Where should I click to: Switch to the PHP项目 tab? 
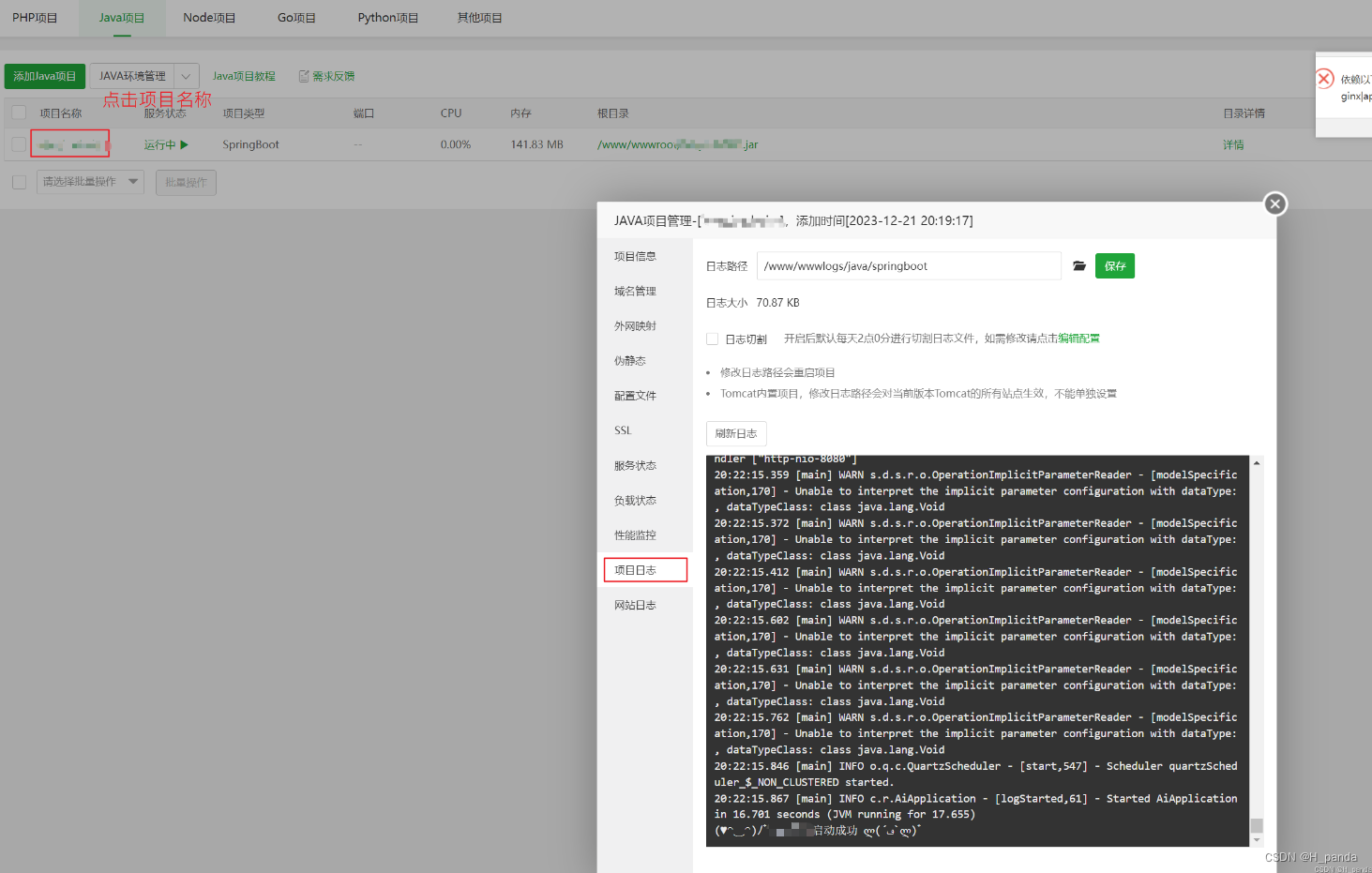pos(35,18)
